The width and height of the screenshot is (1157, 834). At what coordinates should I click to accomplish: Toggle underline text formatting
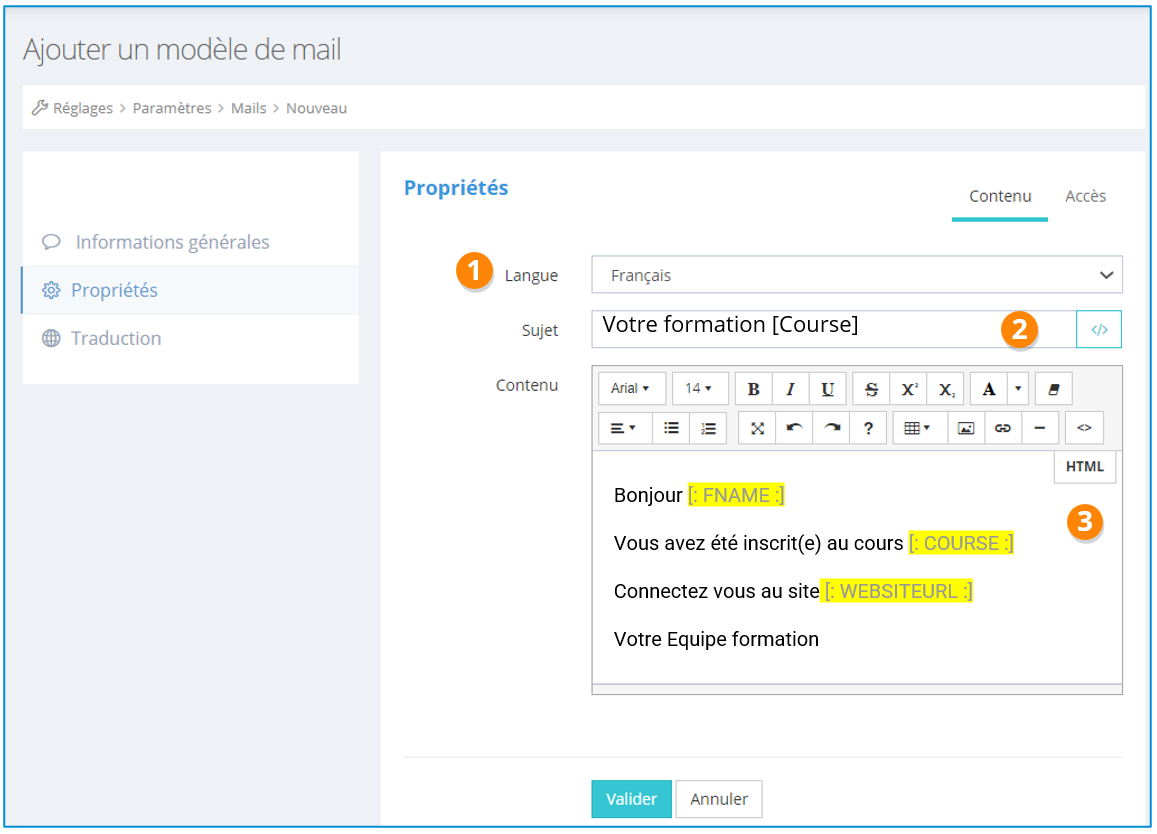click(x=828, y=389)
